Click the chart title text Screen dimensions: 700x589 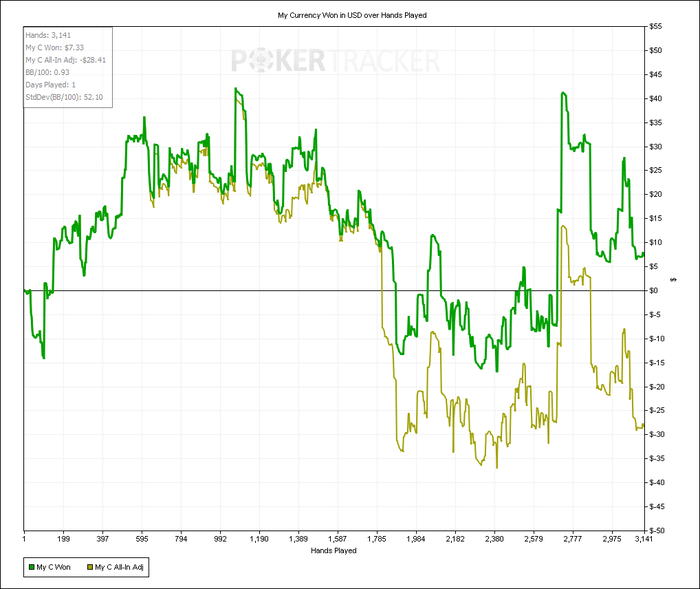[352, 15]
